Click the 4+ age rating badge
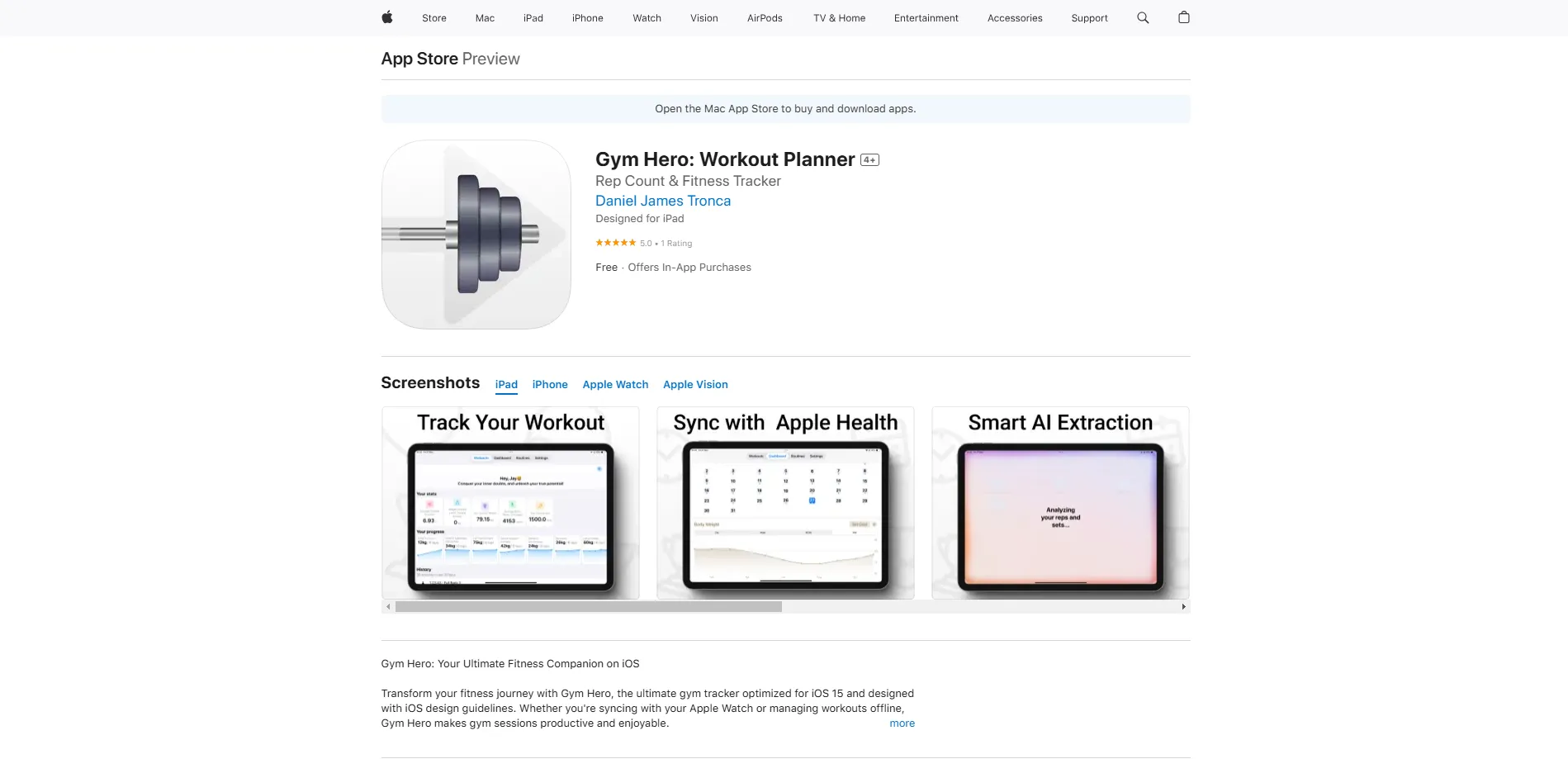 pyautogui.click(x=869, y=160)
